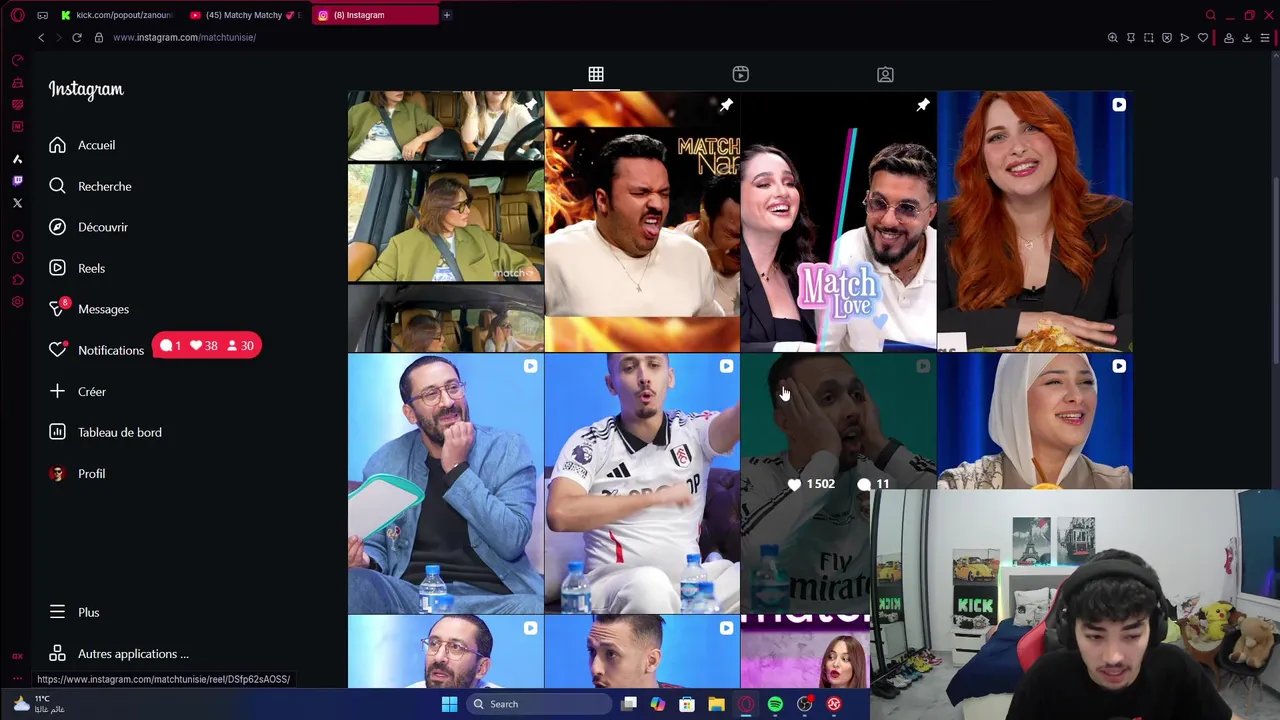Open the pinned car interview post
1280x720 pixels.
pyautogui.click(x=446, y=221)
